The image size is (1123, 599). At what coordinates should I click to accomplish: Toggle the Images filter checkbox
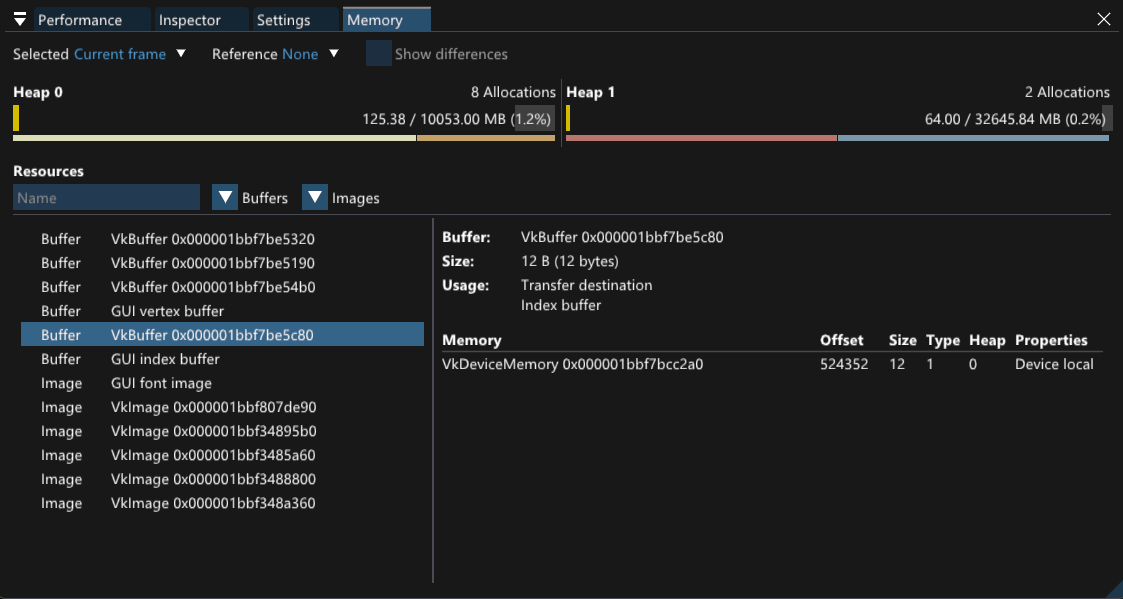[x=315, y=198]
